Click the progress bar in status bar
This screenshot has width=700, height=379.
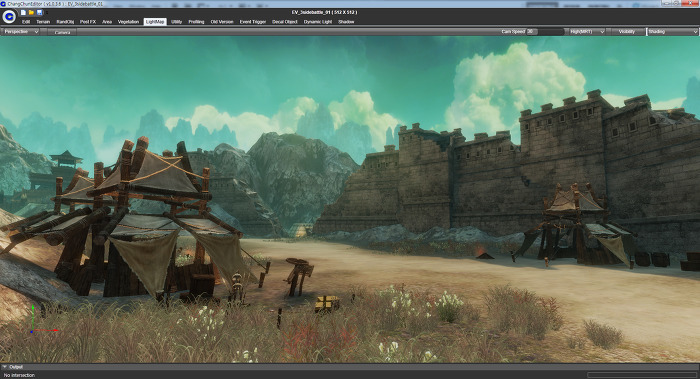642,375
